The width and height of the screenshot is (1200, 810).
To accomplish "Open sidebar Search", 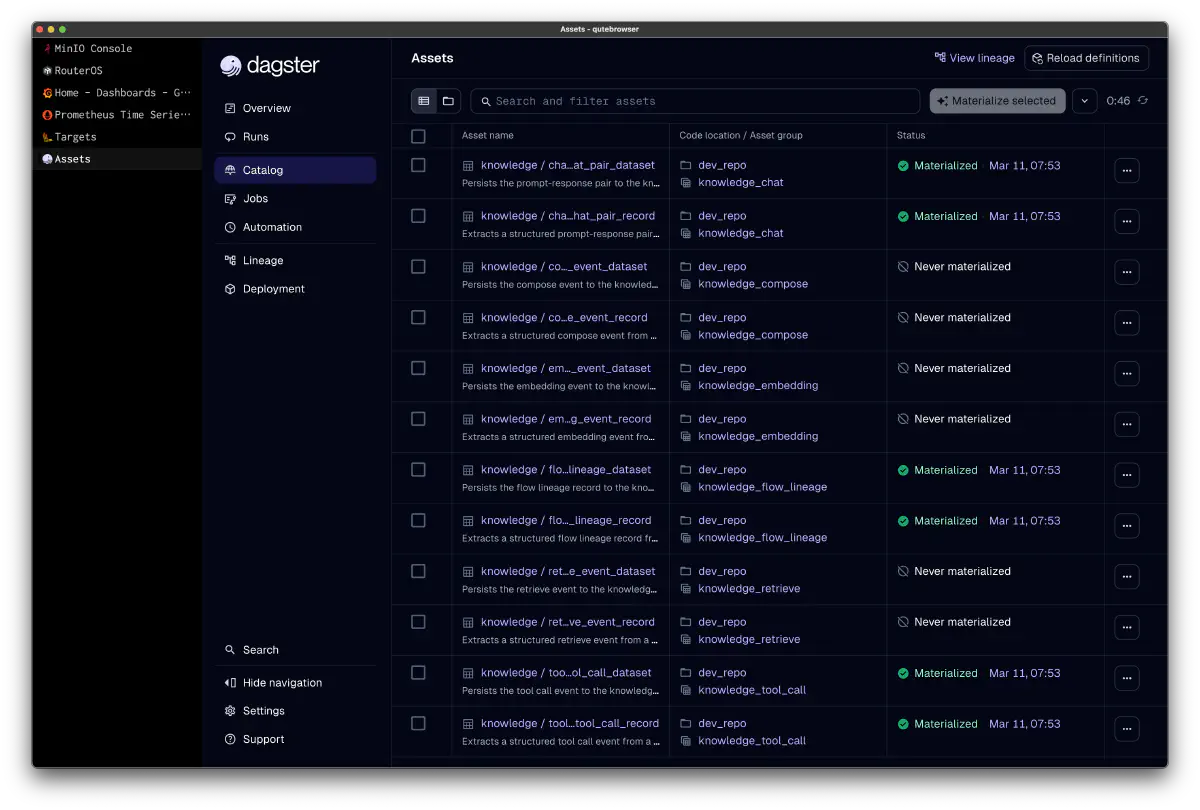I will tap(295, 650).
